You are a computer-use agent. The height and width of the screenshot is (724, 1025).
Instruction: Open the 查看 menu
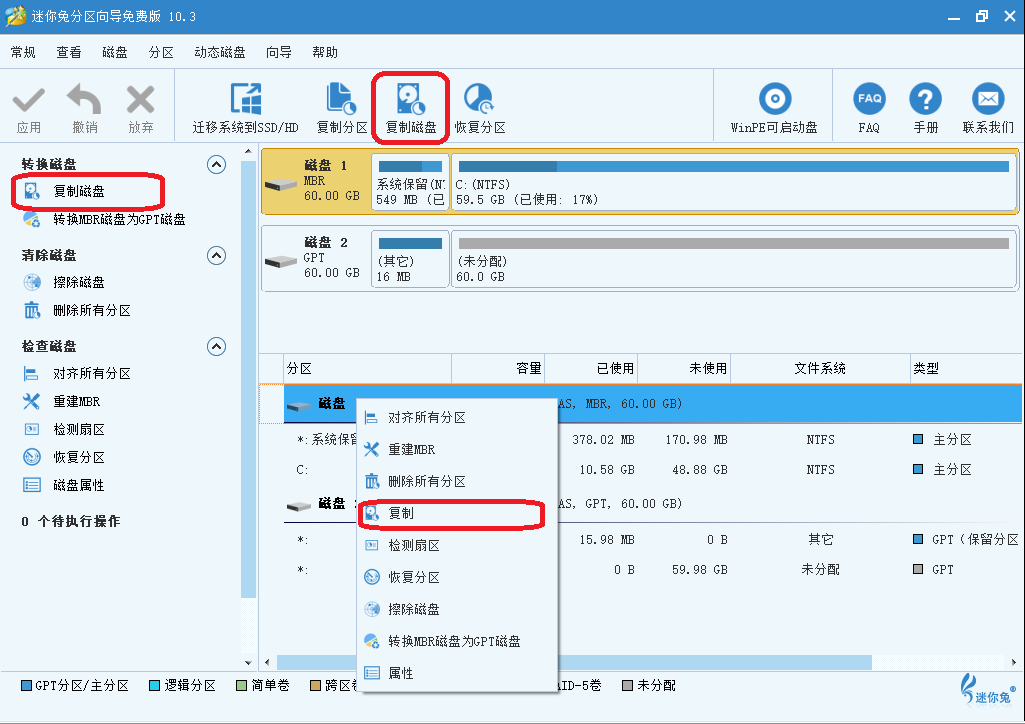click(x=69, y=52)
